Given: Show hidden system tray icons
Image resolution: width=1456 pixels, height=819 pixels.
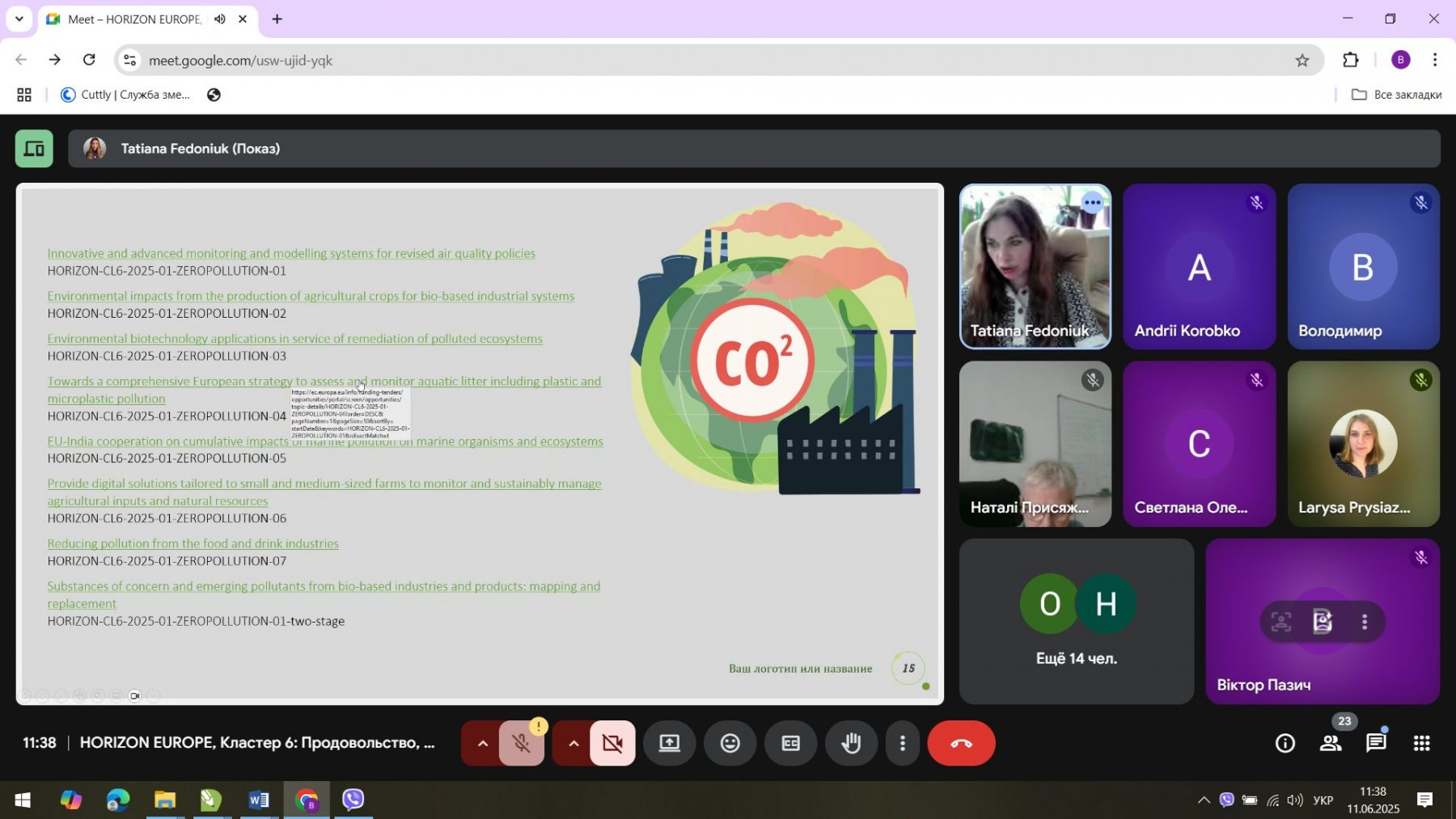Looking at the screenshot, I should (x=1204, y=800).
